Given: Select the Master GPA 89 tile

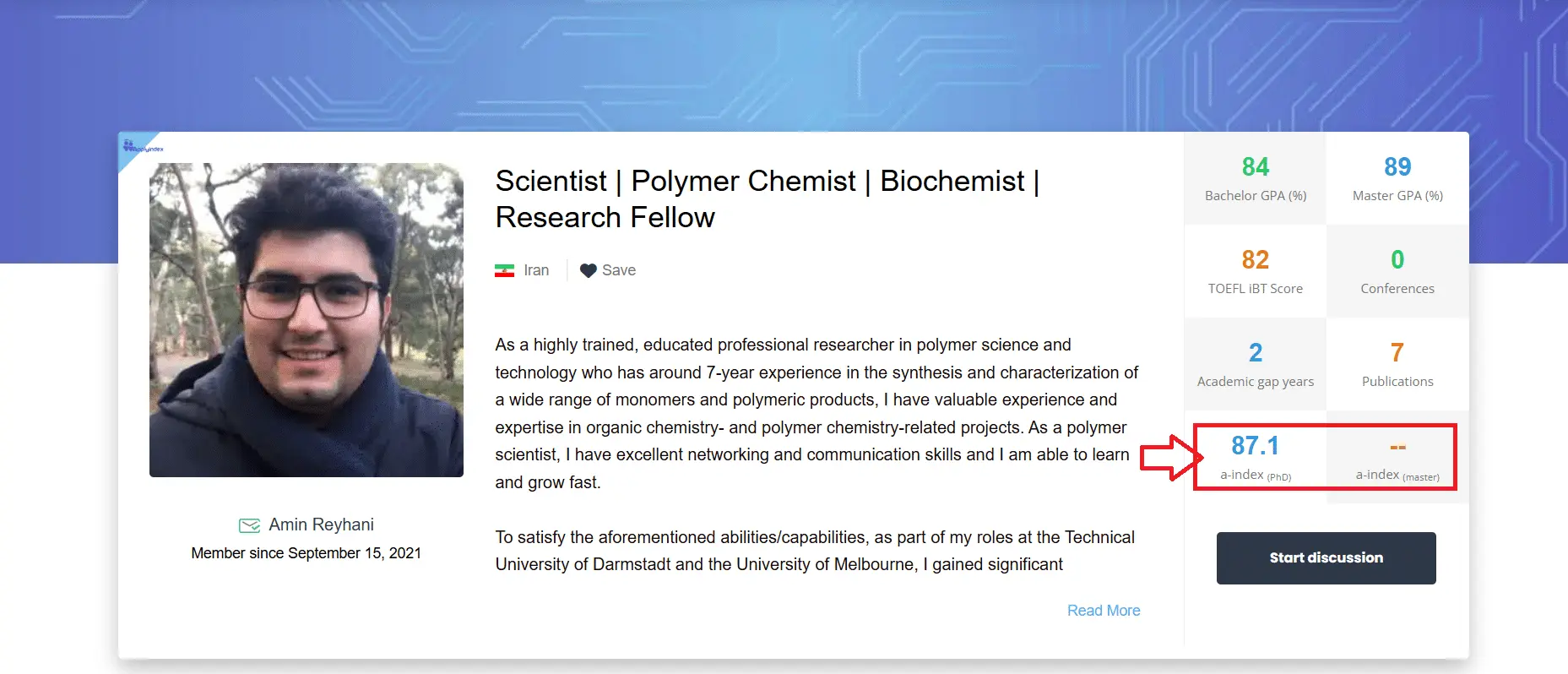Looking at the screenshot, I should point(1397,178).
